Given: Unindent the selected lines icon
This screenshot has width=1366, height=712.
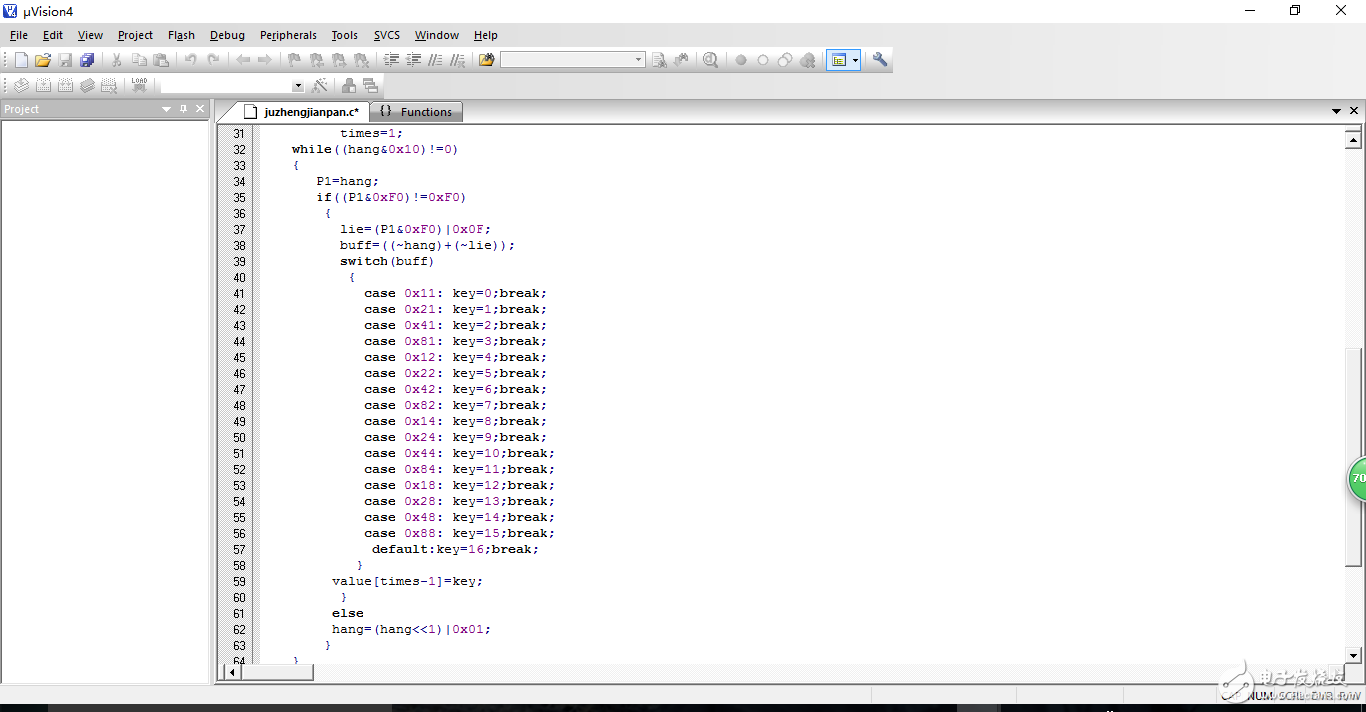Looking at the screenshot, I should click(x=413, y=60).
